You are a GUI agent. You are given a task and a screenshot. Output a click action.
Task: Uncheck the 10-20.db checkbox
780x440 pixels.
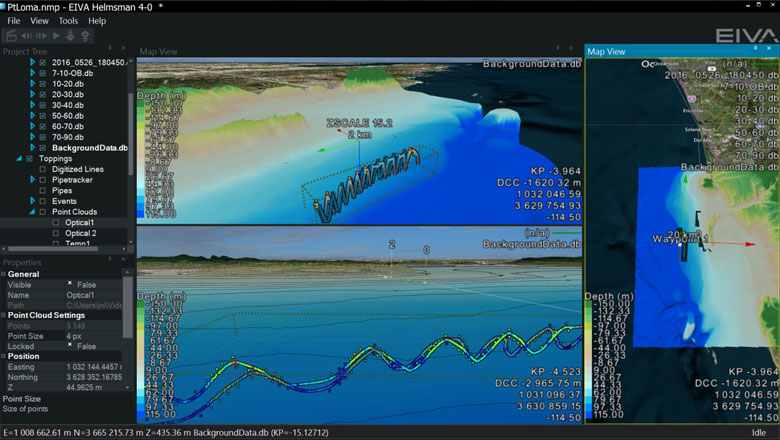(x=43, y=84)
